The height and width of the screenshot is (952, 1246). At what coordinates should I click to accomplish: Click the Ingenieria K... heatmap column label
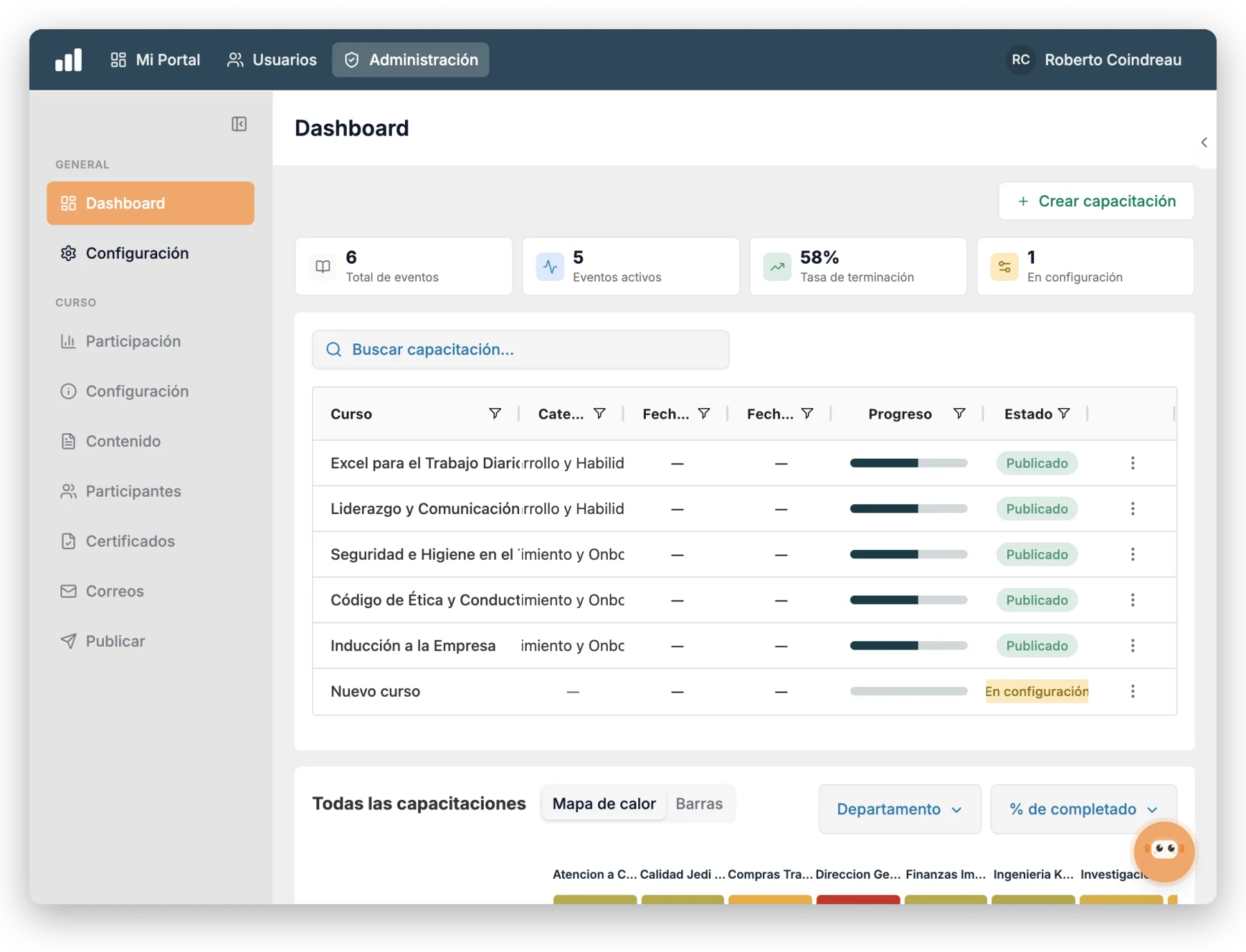pyautogui.click(x=1033, y=875)
